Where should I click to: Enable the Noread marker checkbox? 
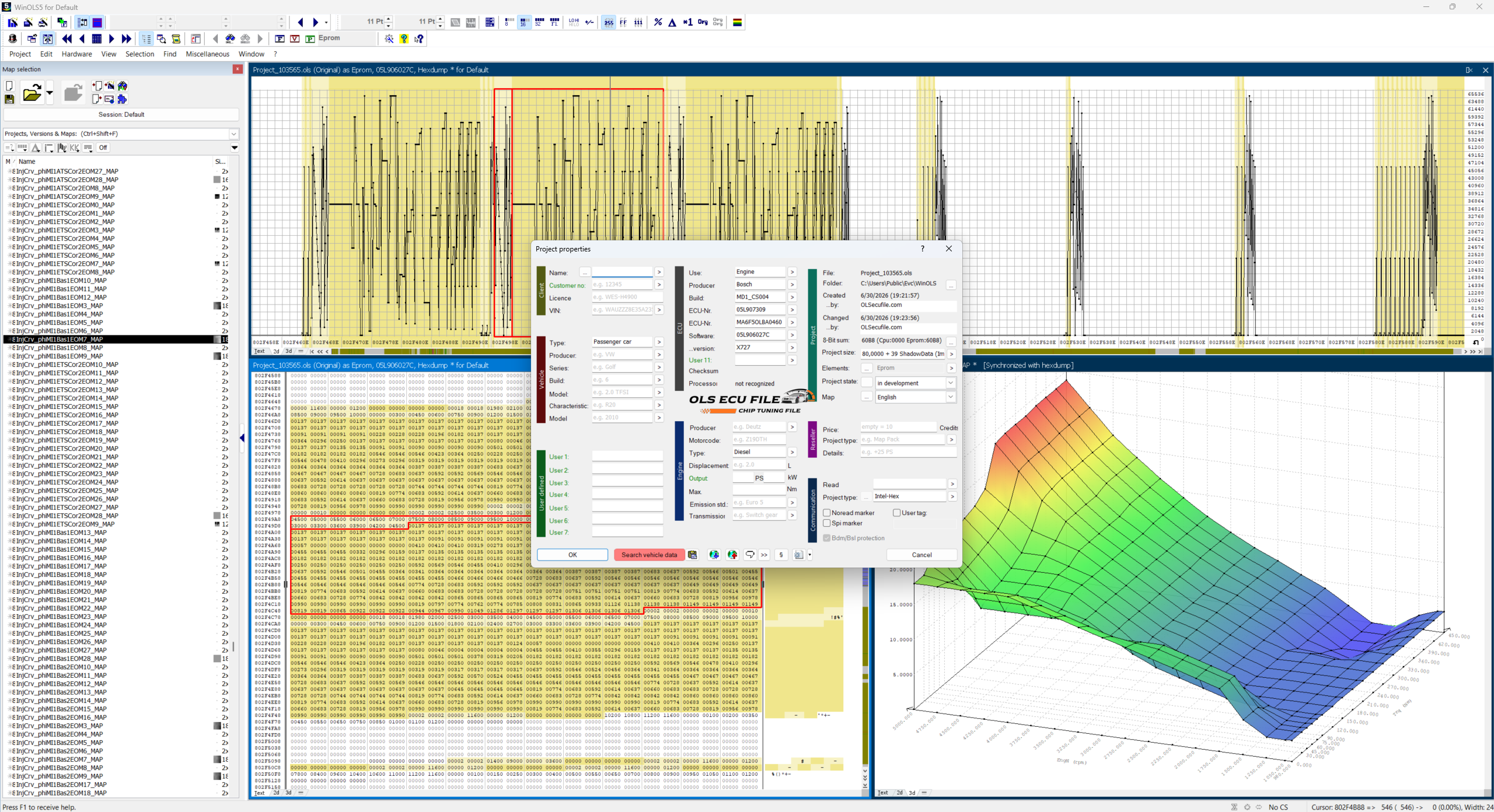click(826, 513)
